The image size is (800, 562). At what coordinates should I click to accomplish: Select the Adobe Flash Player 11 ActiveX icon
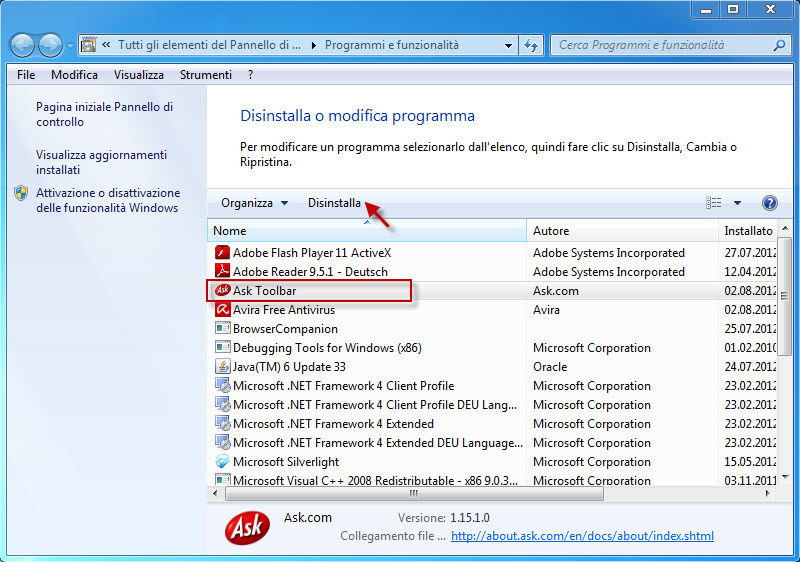pos(222,252)
